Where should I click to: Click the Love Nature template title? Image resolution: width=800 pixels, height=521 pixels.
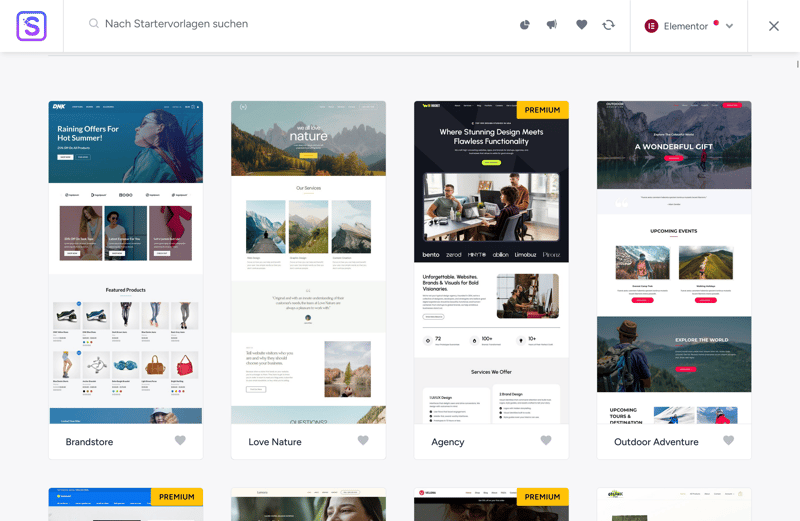tap(275, 442)
